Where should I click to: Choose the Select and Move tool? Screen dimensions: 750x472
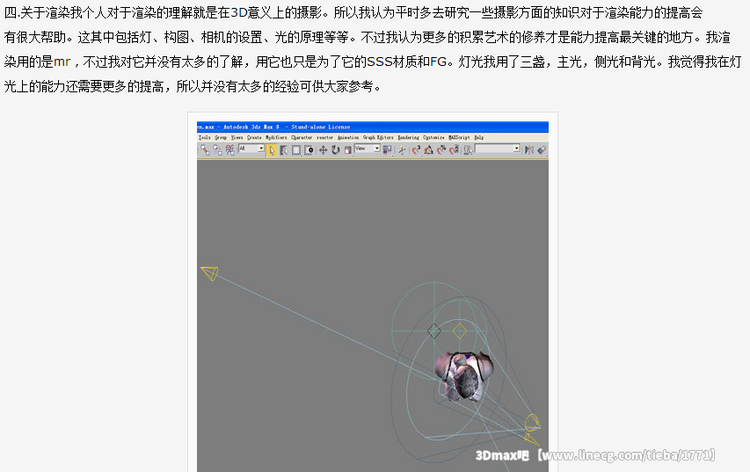[x=323, y=149]
